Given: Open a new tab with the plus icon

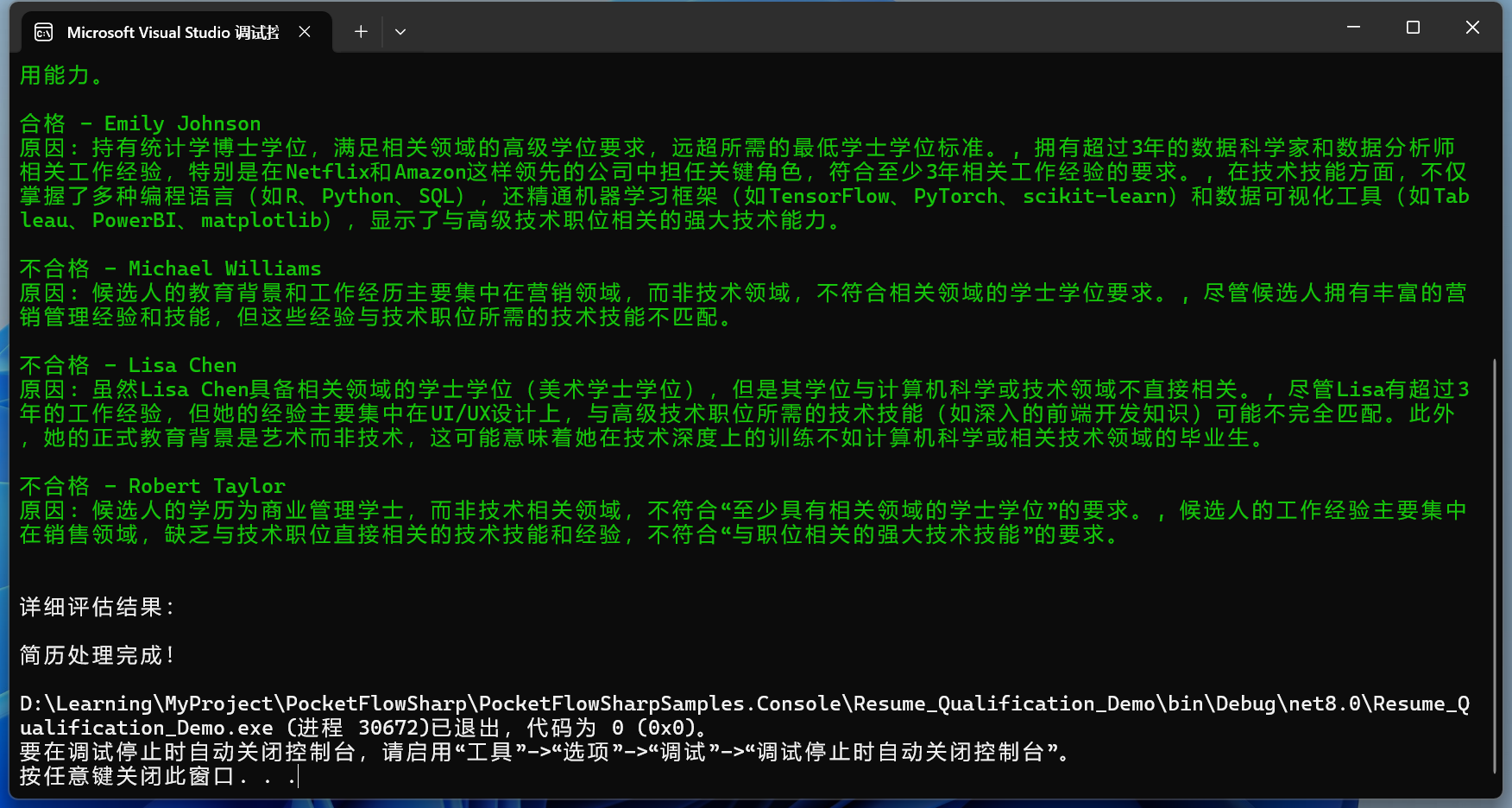Looking at the screenshot, I should 361,31.
